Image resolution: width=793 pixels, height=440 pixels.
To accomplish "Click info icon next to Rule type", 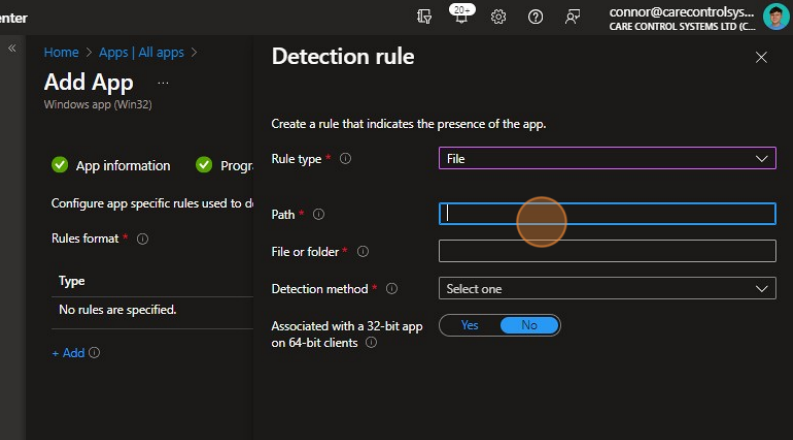I will [x=346, y=159].
